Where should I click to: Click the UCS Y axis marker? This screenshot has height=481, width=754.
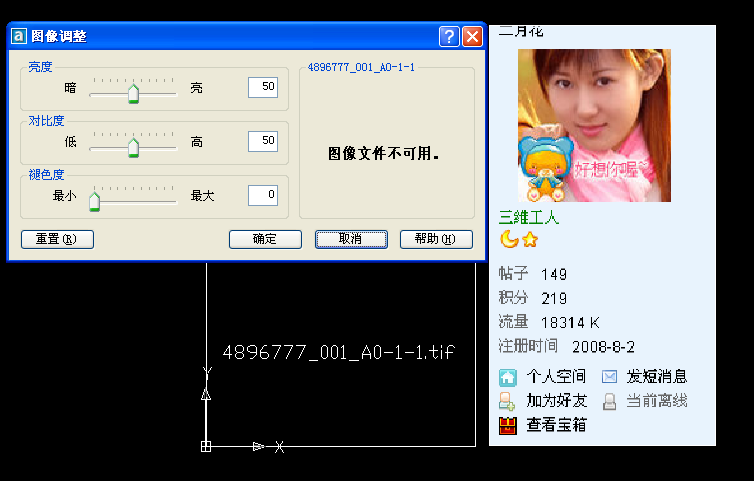(x=207, y=371)
